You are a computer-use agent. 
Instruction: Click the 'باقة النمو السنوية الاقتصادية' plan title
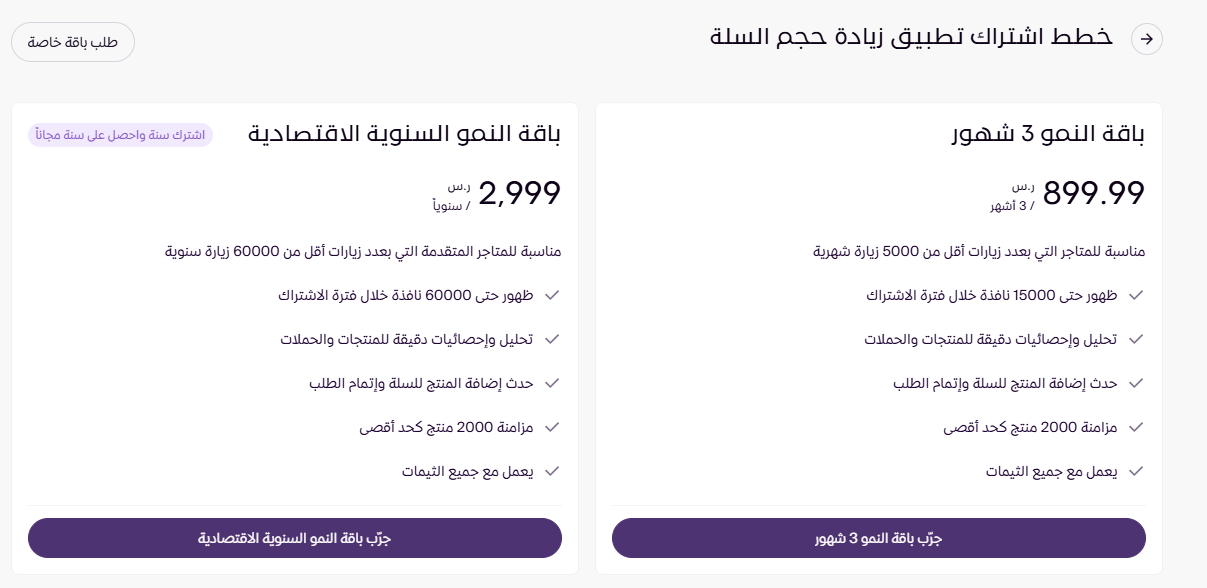pyautogui.click(x=404, y=135)
